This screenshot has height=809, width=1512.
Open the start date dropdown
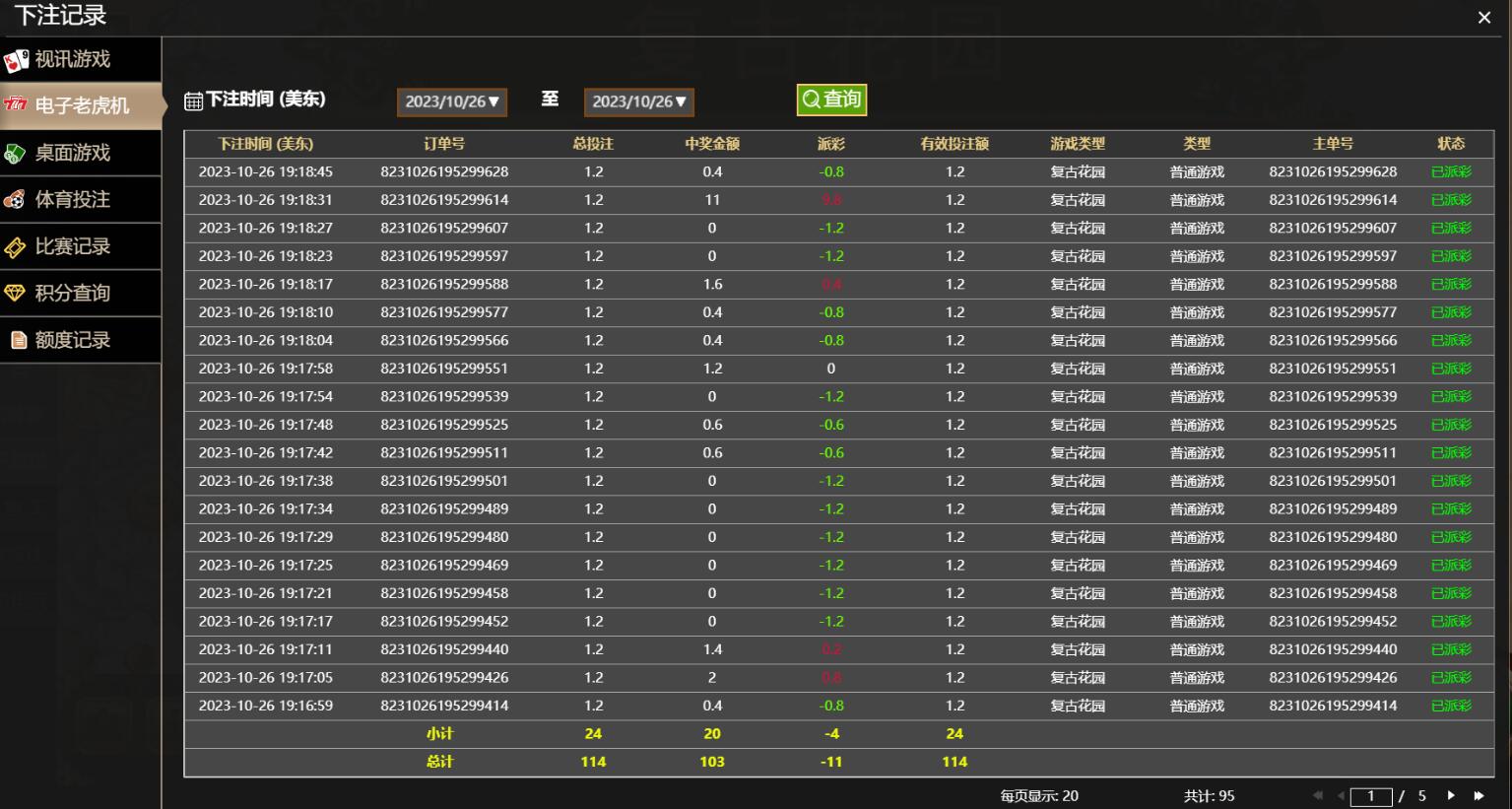point(452,101)
